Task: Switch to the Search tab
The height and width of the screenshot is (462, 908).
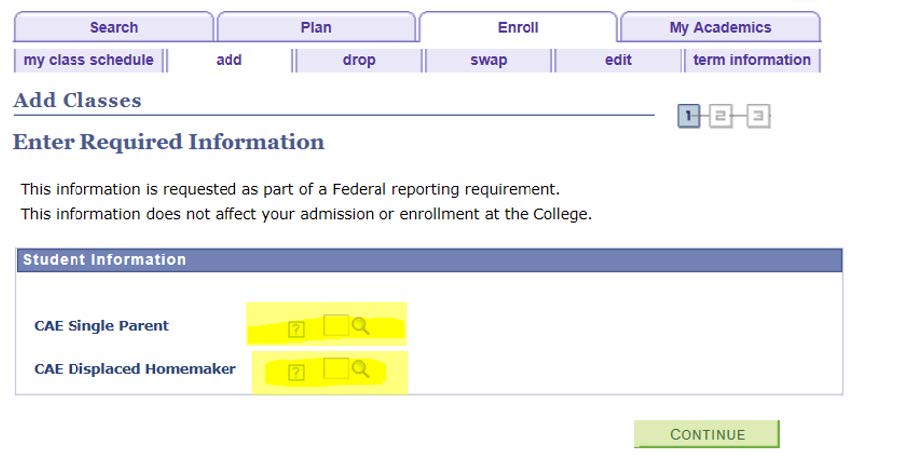Action: 114,27
